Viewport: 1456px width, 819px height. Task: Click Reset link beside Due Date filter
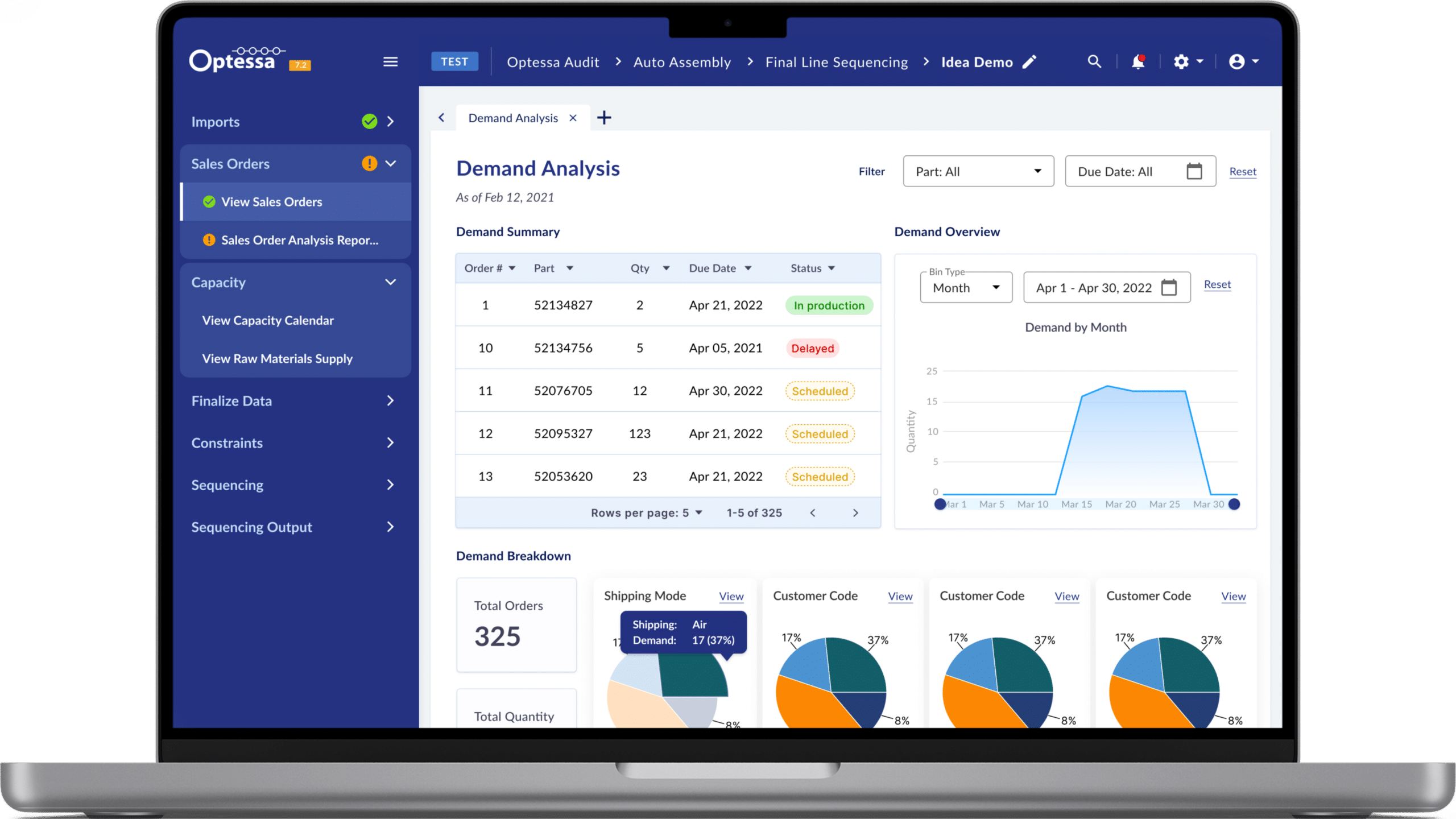(x=1243, y=171)
